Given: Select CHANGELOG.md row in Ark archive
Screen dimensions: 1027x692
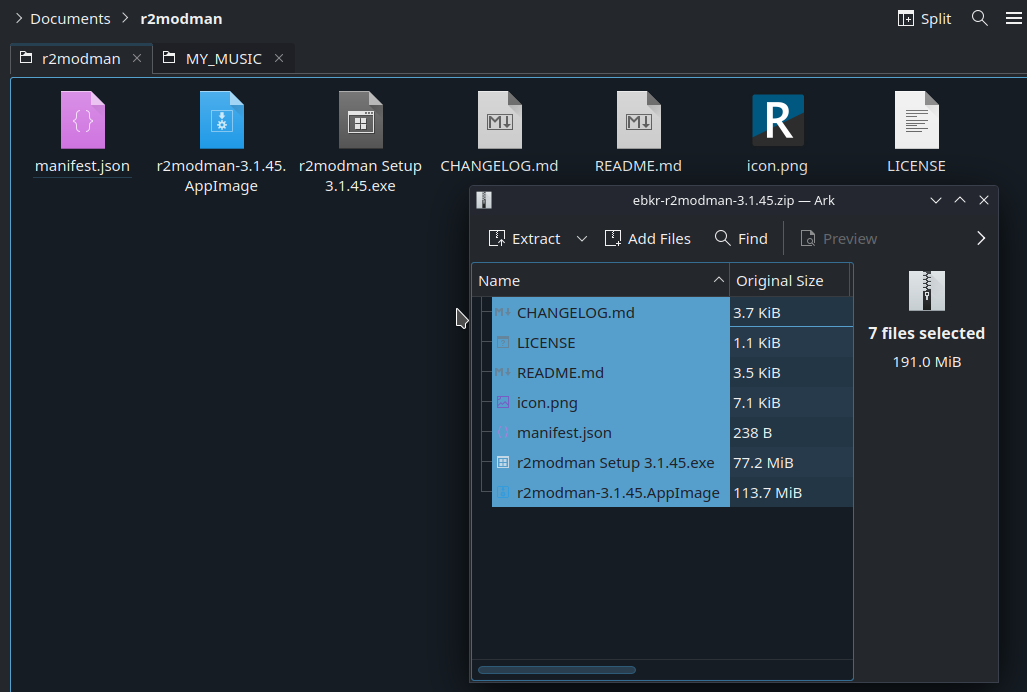Looking at the screenshot, I should point(610,313).
